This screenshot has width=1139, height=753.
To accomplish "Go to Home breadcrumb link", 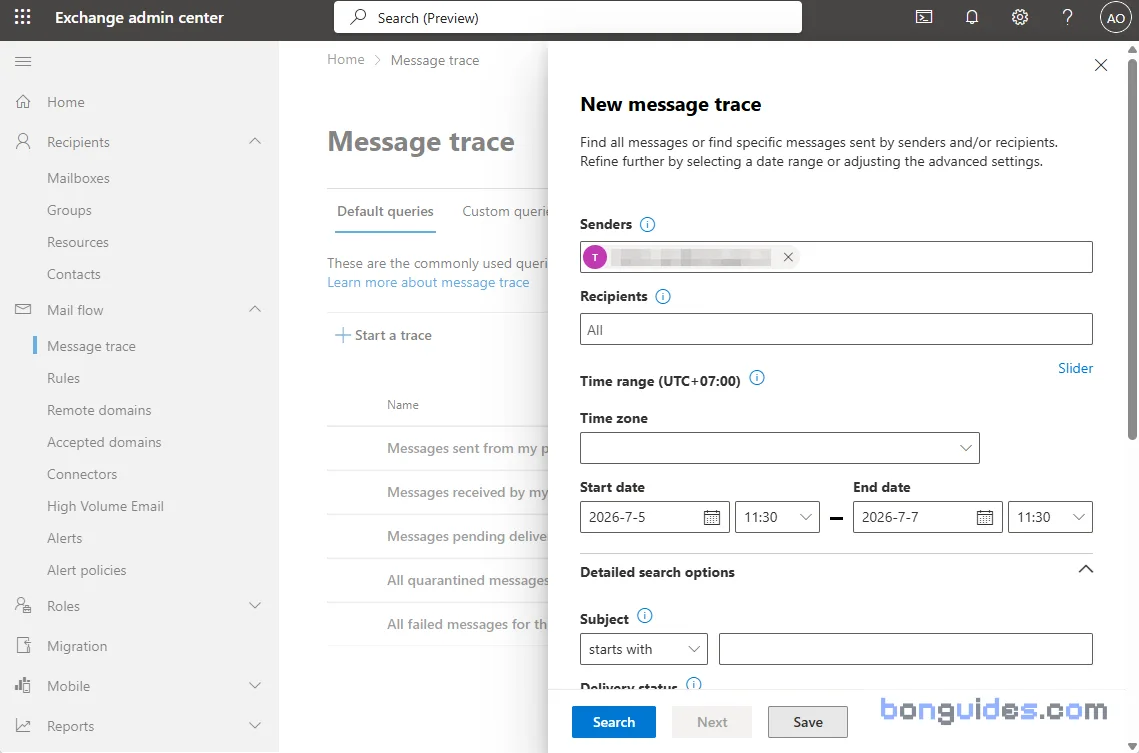I will click(346, 60).
